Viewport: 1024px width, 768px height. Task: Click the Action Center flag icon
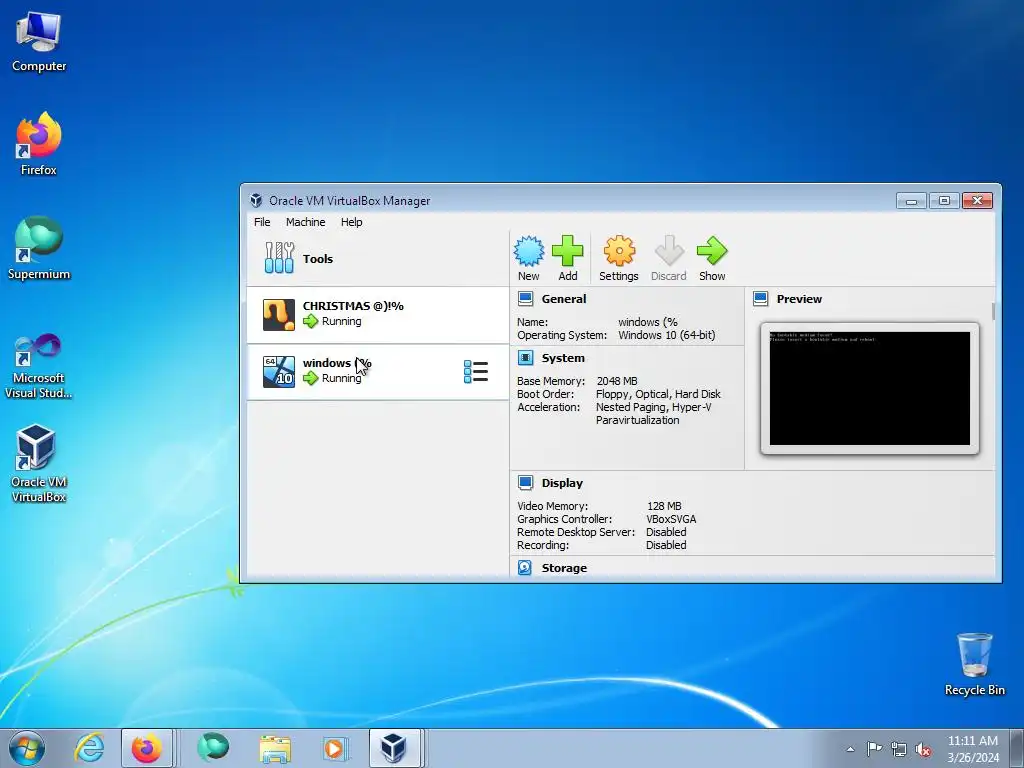(874, 749)
